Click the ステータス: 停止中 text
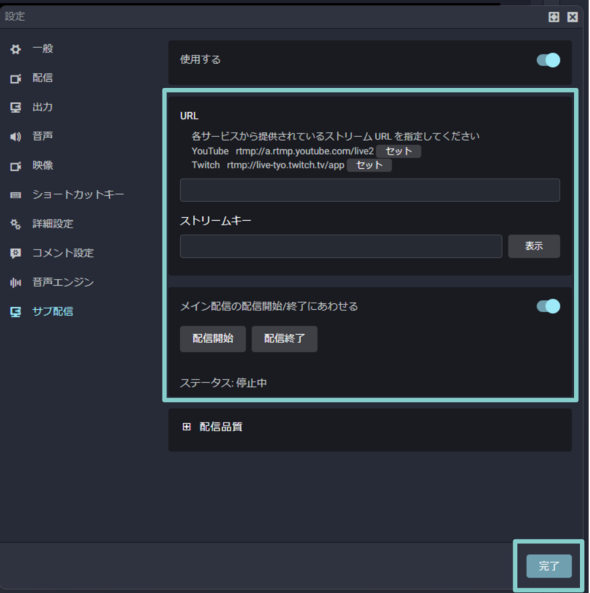The image size is (590, 593). pos(223,383)
